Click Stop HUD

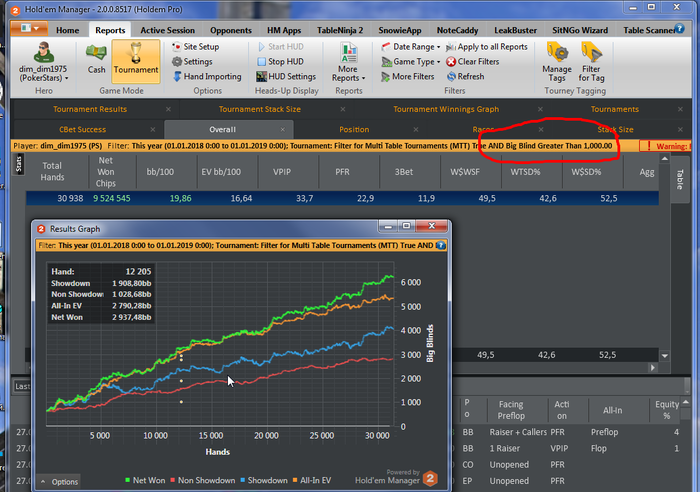(281, 62)
